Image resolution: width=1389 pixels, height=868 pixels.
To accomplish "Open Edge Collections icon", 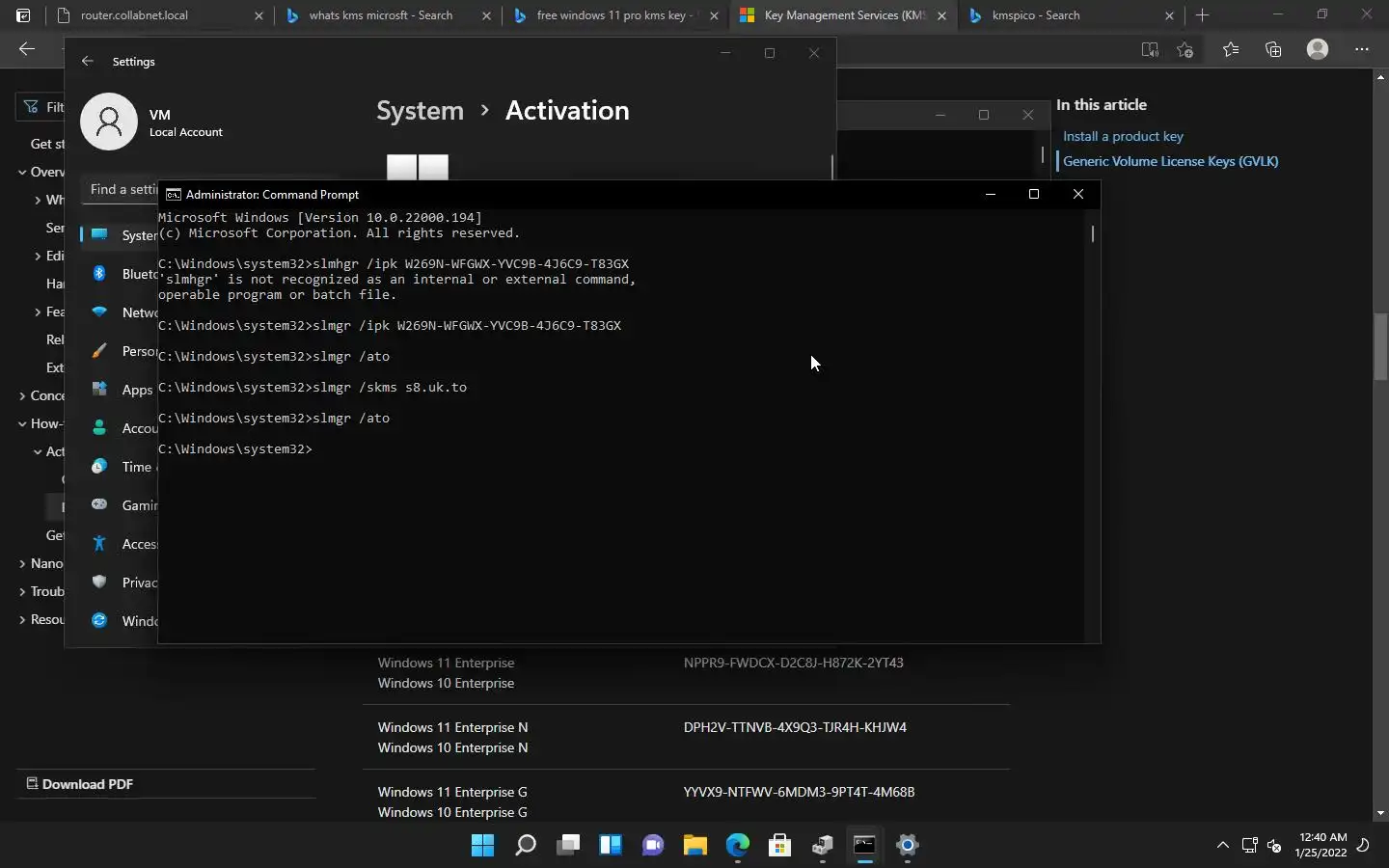I will point(1273,49).
